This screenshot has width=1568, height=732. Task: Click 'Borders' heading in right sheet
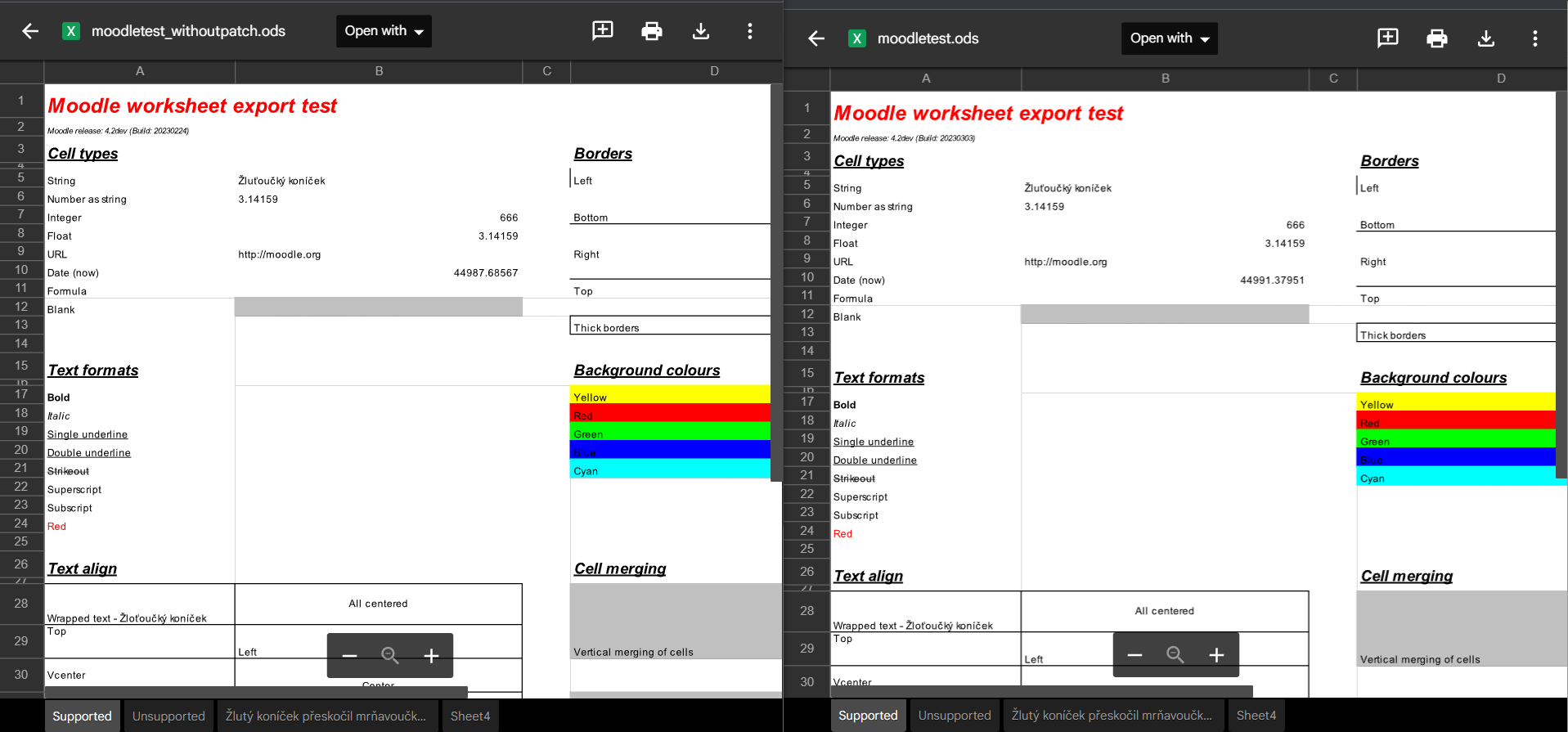click(1390, 161)
